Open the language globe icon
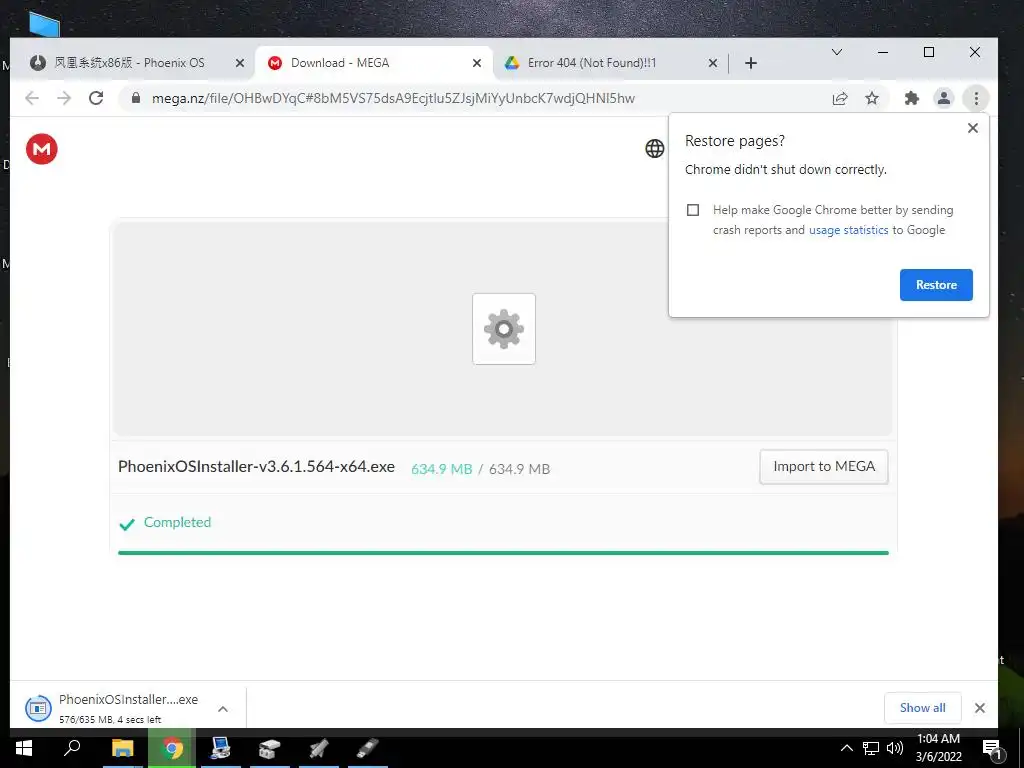1024x768 pixels. 654,149
